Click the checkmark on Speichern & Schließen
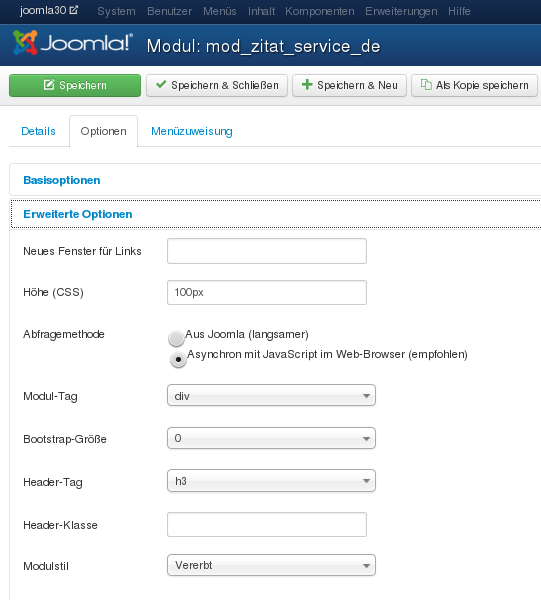The image size is (541, 600). 161,84
